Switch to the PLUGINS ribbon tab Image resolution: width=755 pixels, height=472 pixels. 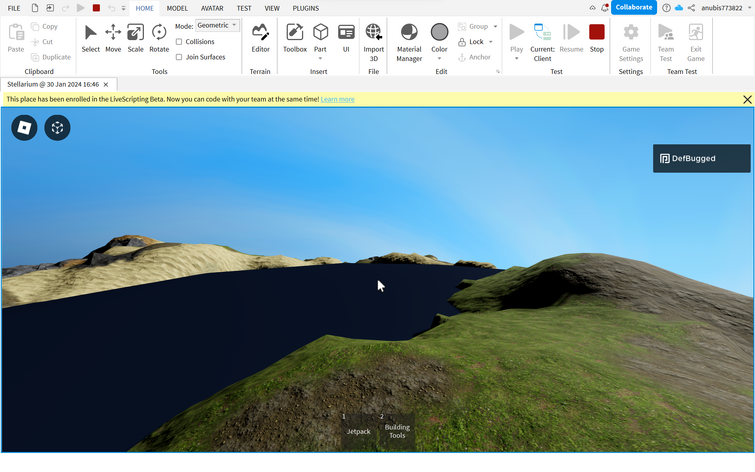[x=306, y=8]
